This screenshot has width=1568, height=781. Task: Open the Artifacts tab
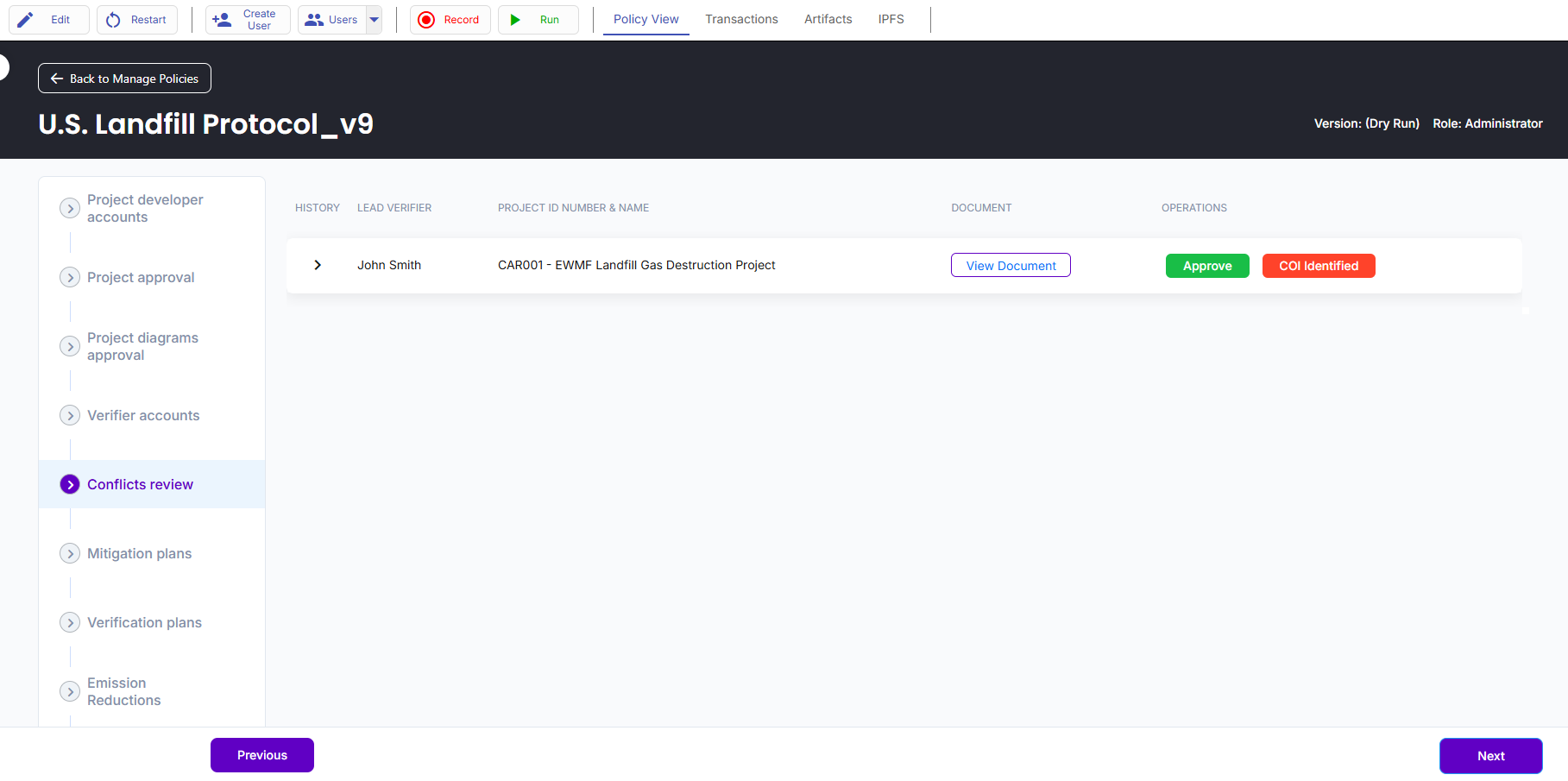click(x=828, y=19)
